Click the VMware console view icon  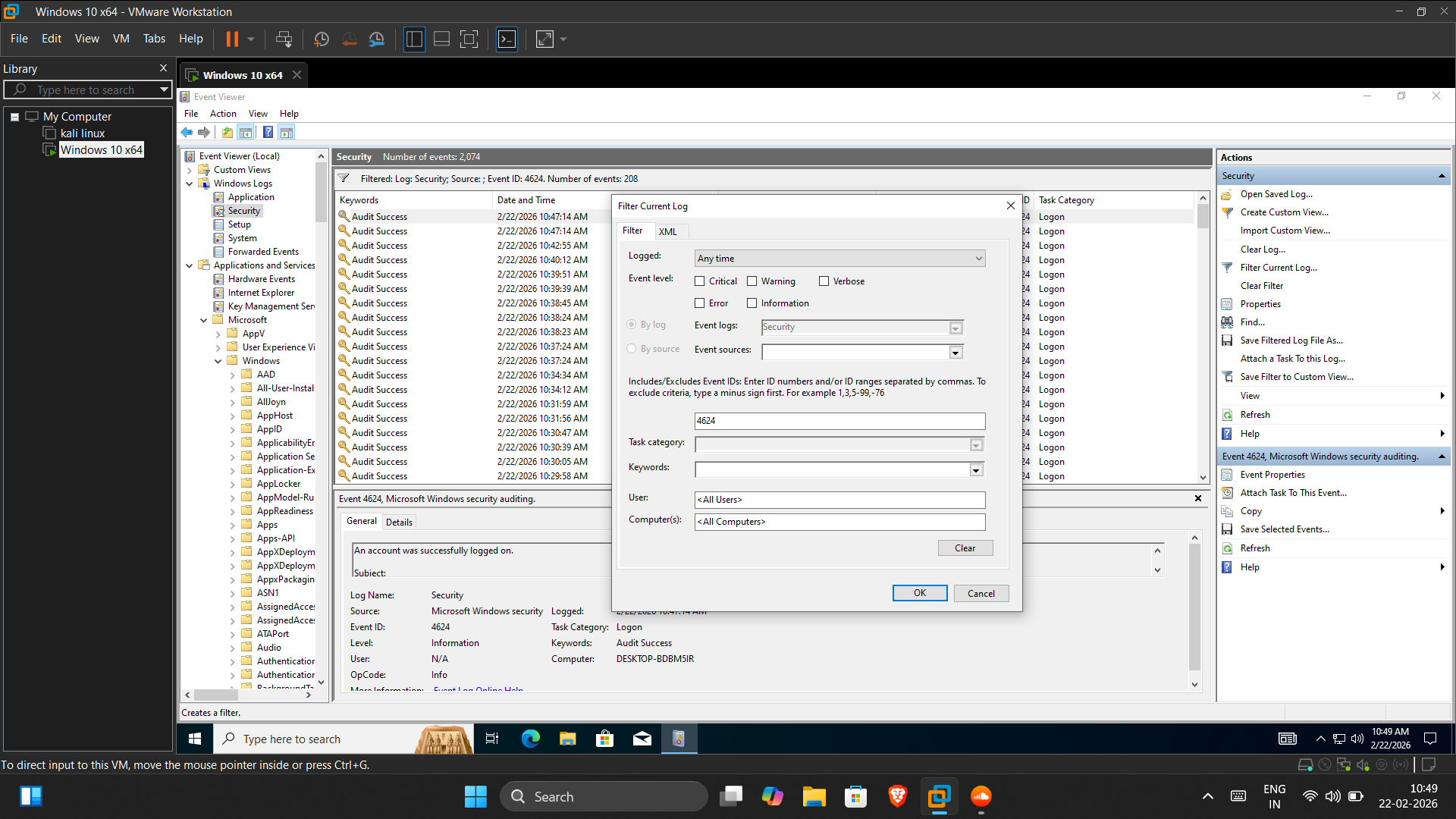(507, 39)
